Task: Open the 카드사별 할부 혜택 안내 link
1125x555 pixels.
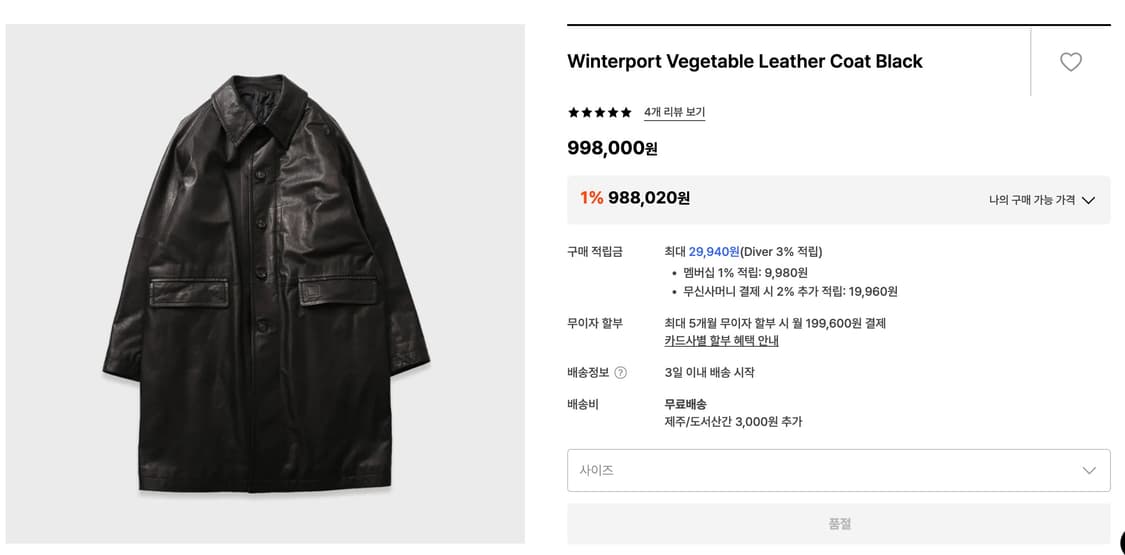Action: pyautogui.click(x=721, y=341)
